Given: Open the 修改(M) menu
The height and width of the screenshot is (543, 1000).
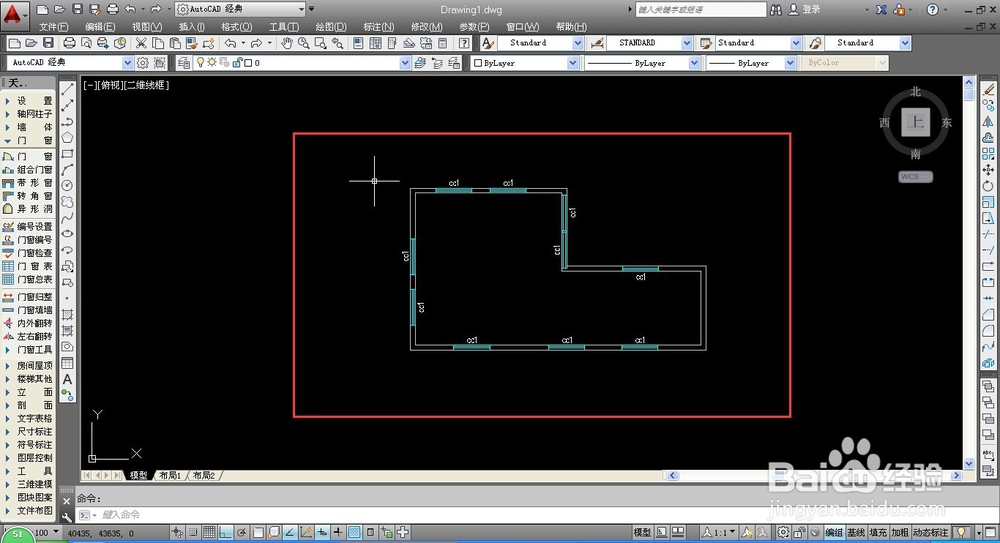Looking at the screenshot, I should click(x=427, y=27).
